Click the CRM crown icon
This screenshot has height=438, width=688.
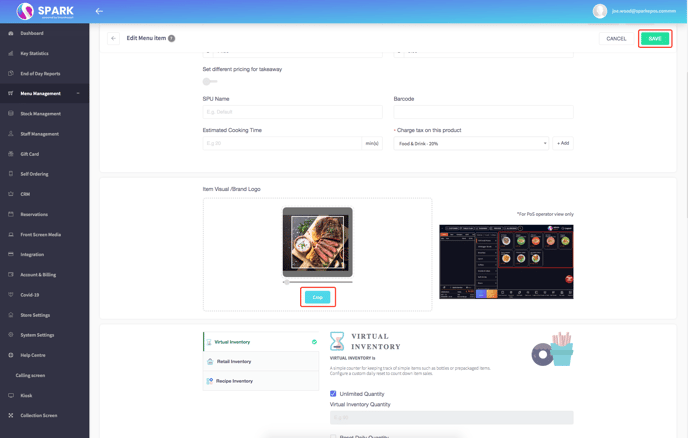11,194
